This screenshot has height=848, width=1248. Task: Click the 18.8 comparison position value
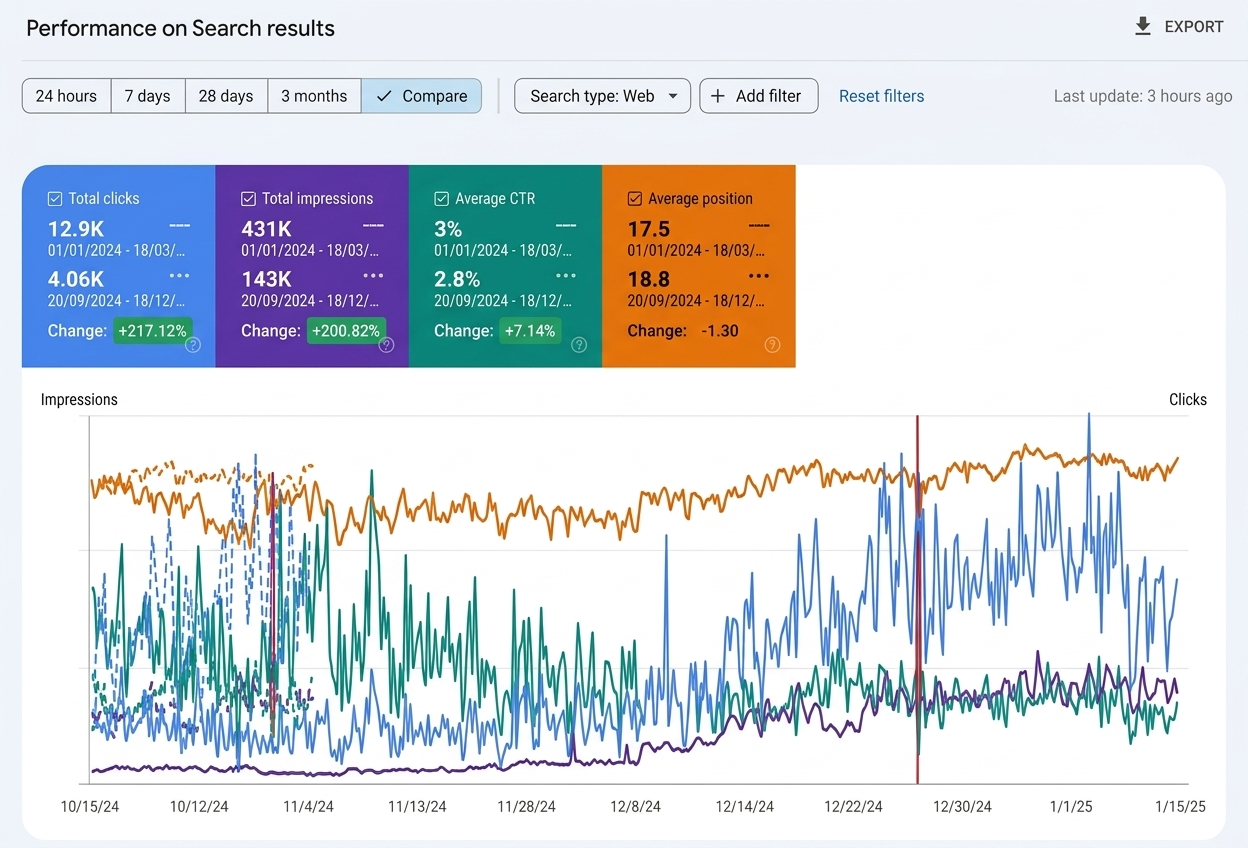coord(649,279)
